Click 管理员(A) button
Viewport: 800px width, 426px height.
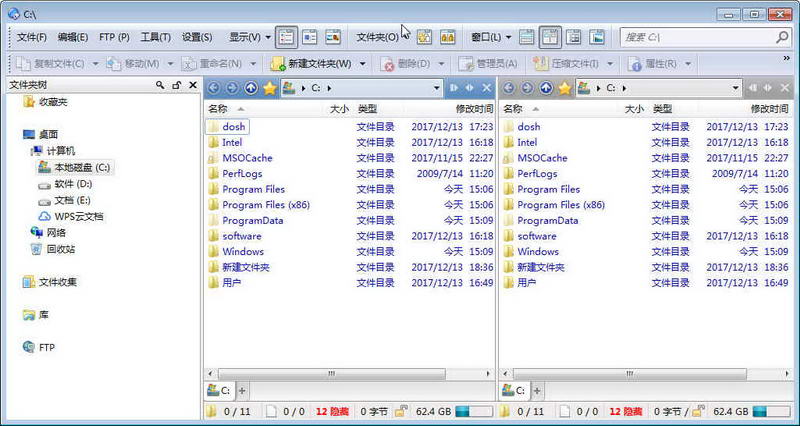488,64
